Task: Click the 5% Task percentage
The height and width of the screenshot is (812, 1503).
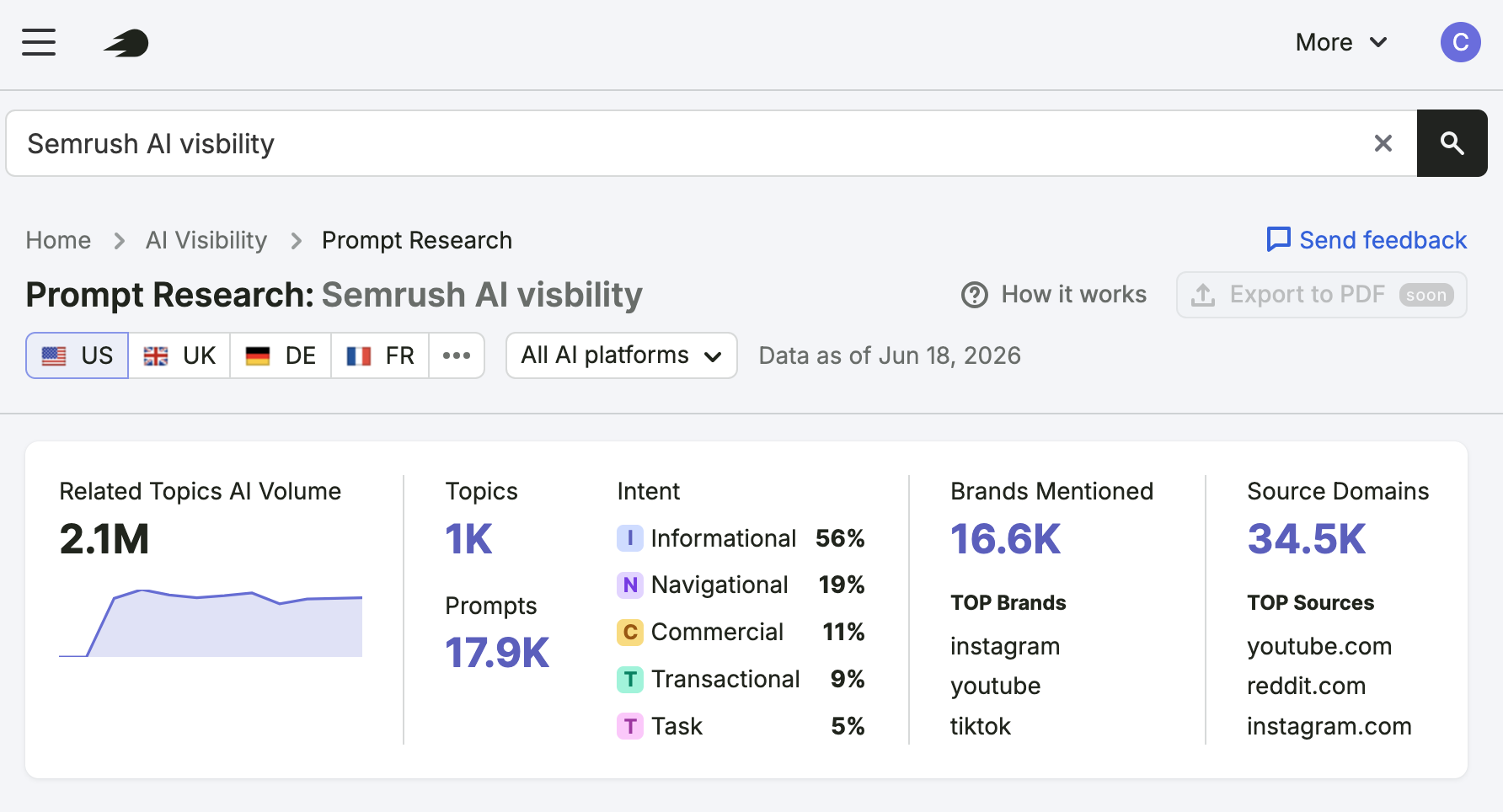Action: 848,726
